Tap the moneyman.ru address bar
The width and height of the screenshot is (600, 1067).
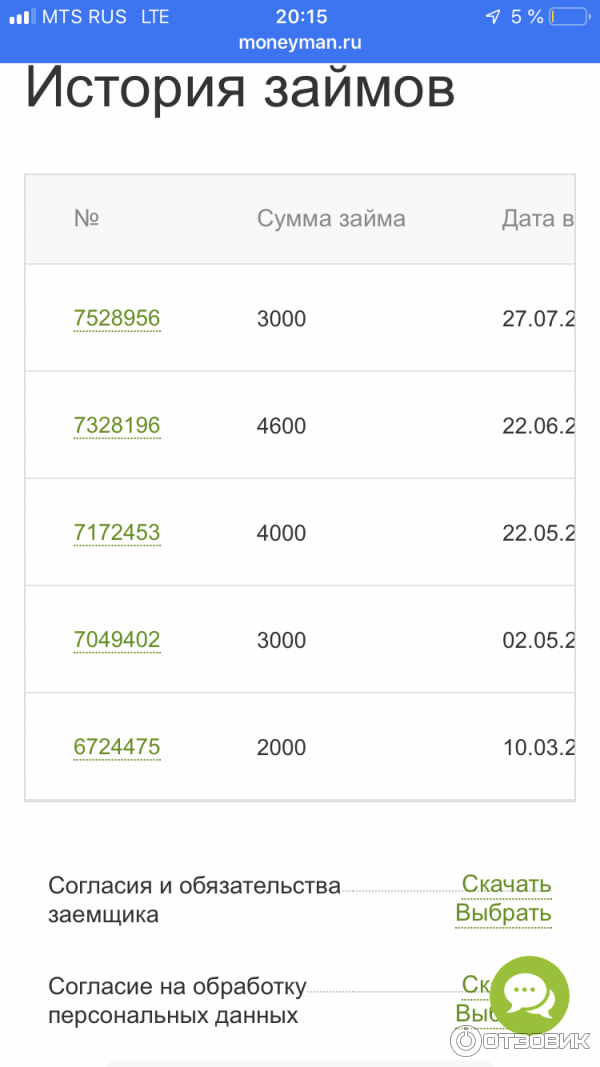300,43
